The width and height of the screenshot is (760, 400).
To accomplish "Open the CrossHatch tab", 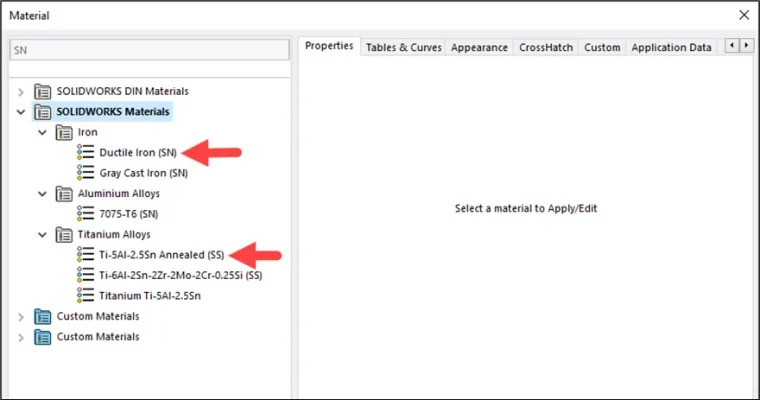I will (546, 48).
